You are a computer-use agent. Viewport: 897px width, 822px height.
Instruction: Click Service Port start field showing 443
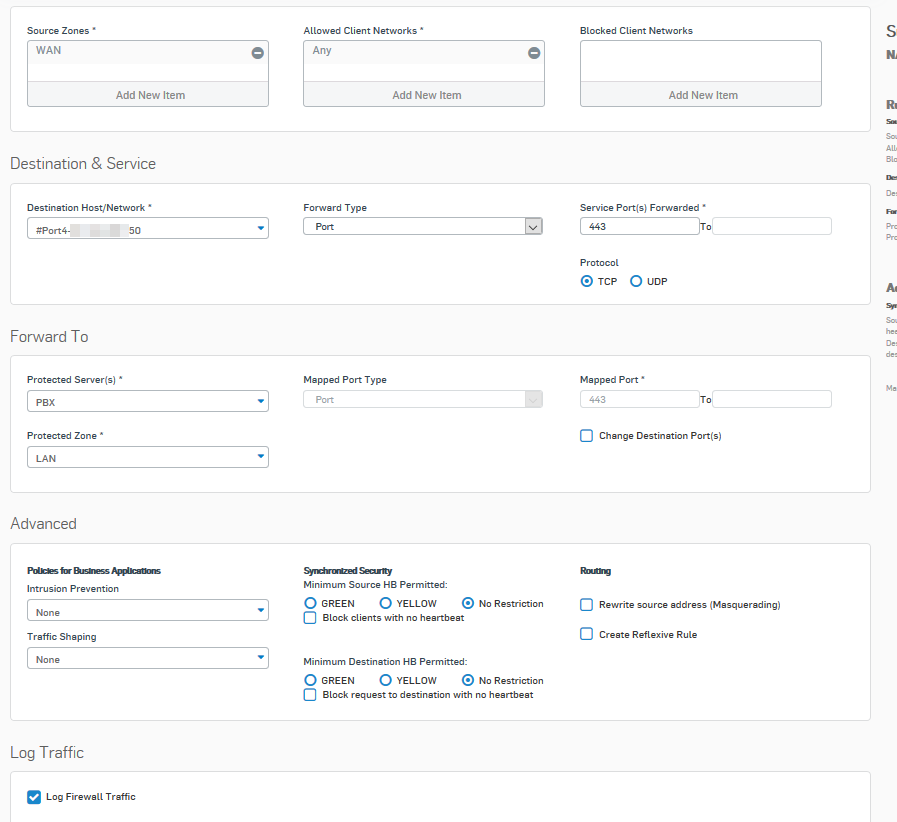pyautogui.click(x=639, y=227)
